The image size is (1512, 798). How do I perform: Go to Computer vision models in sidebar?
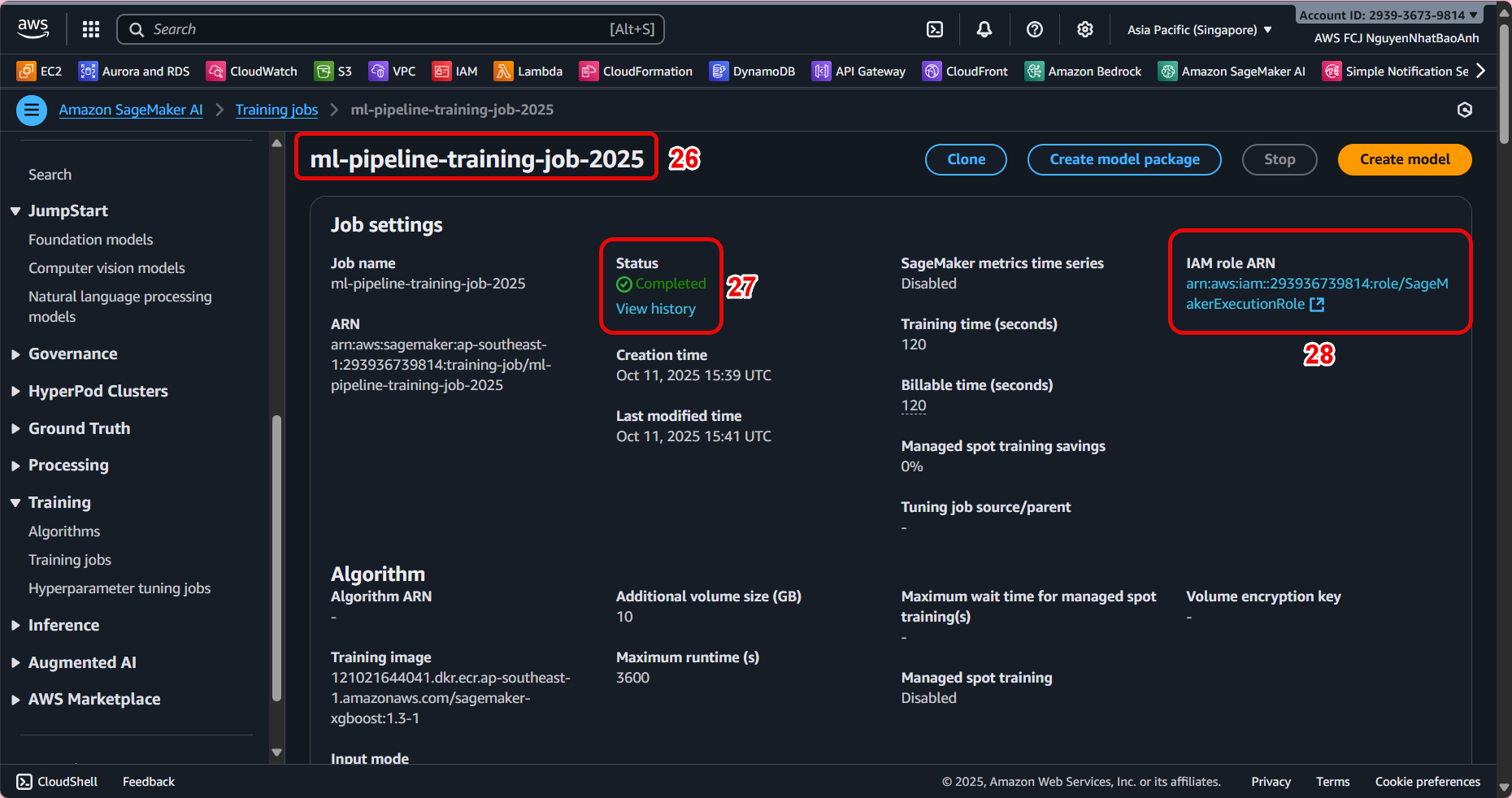(106, 268)
